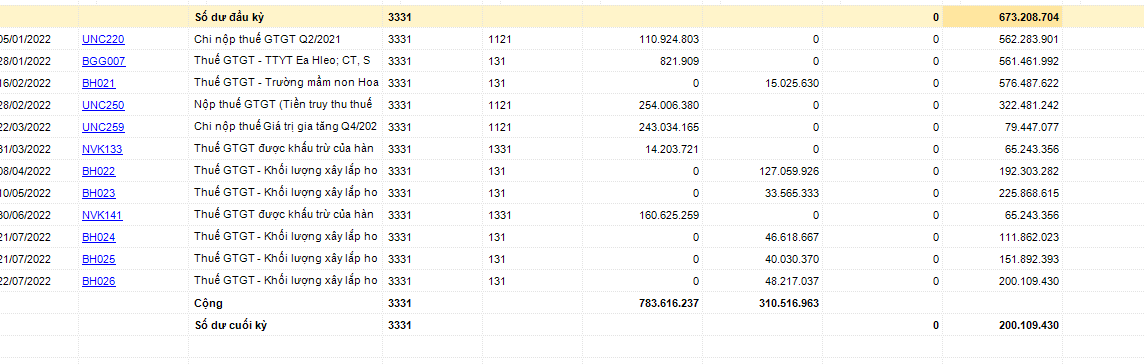
Task: Open voucher link NVK141
Action: (x=102, y=215)
